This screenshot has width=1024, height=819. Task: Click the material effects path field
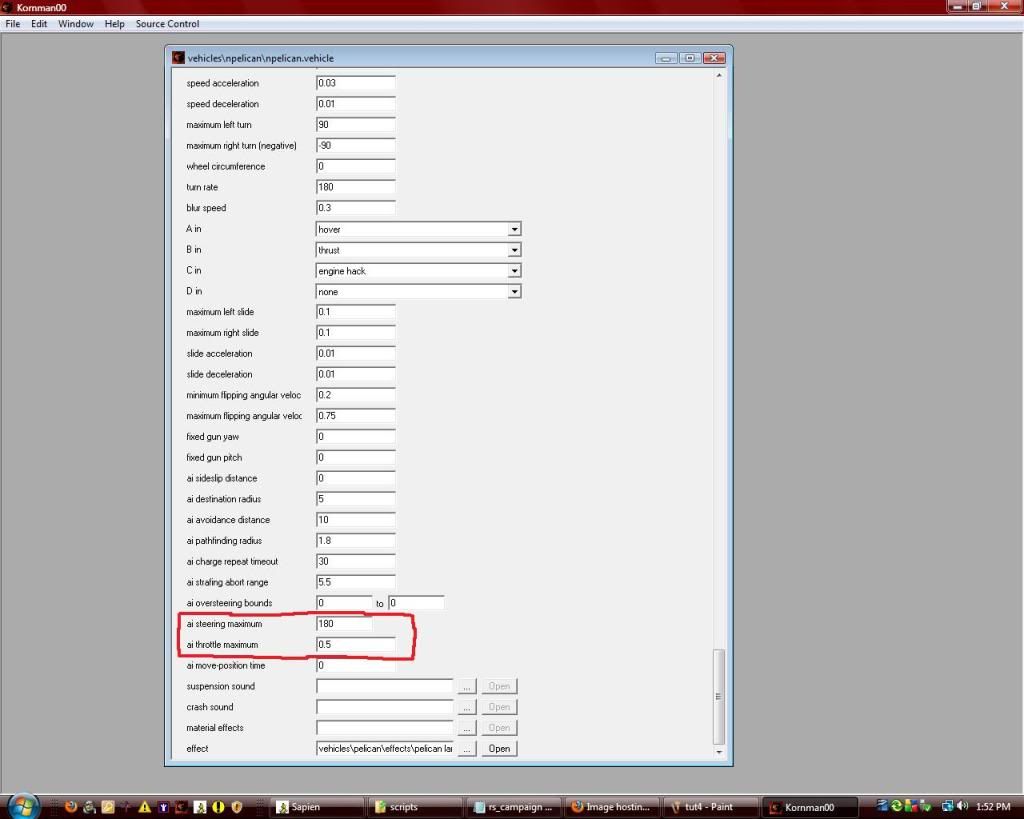point(385,728)
